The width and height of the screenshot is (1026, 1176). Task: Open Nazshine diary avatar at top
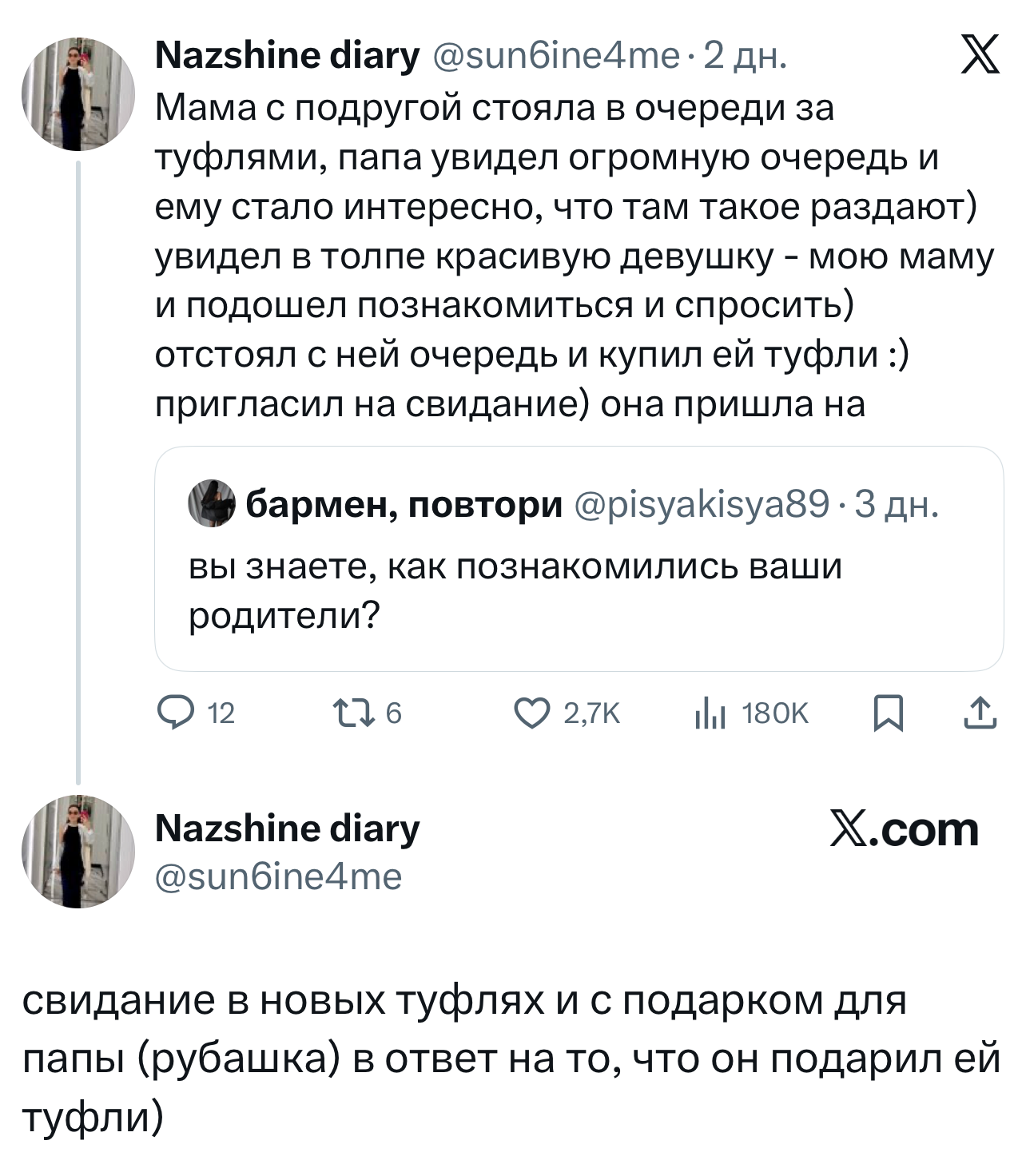click(x=78, y=94)
